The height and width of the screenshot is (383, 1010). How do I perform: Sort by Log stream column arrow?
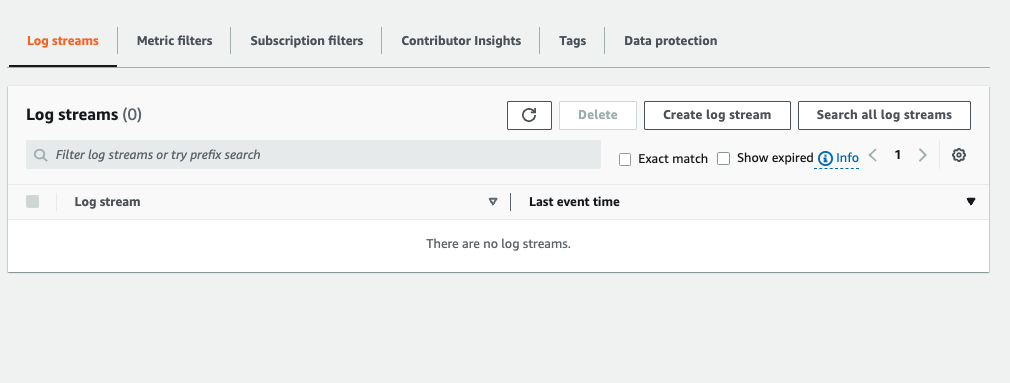tap(493, 201)
